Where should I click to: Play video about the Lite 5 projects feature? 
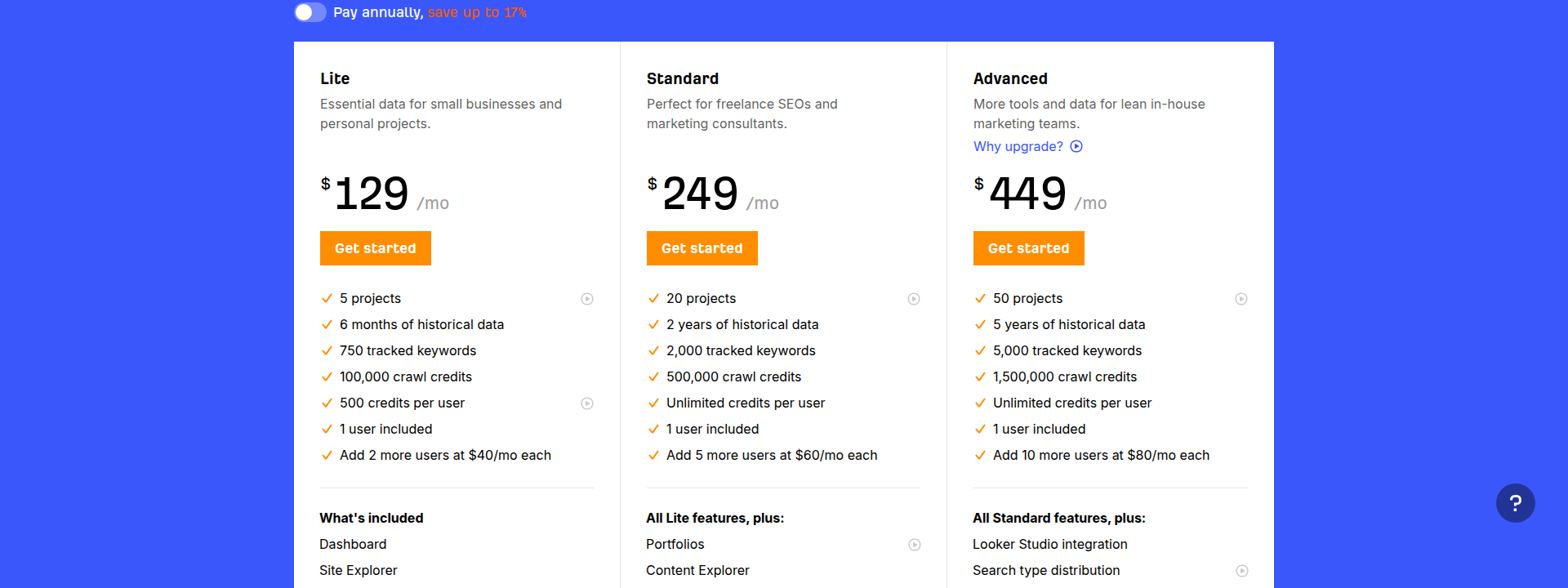(x=587, y=299)
